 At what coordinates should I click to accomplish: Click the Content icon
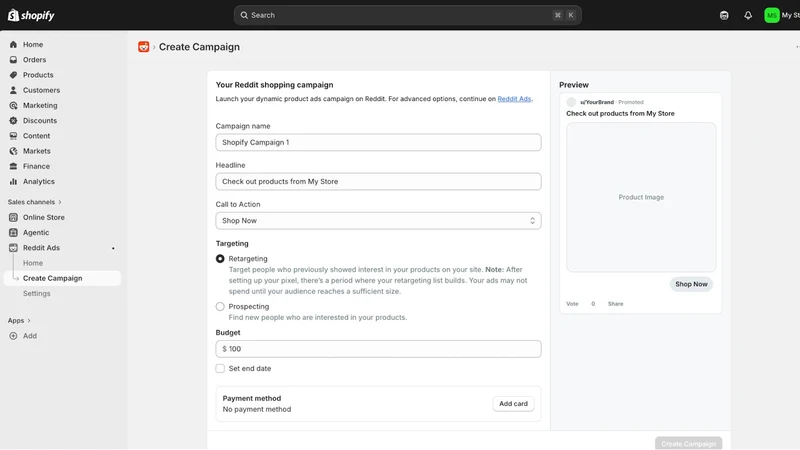(13, 136)
